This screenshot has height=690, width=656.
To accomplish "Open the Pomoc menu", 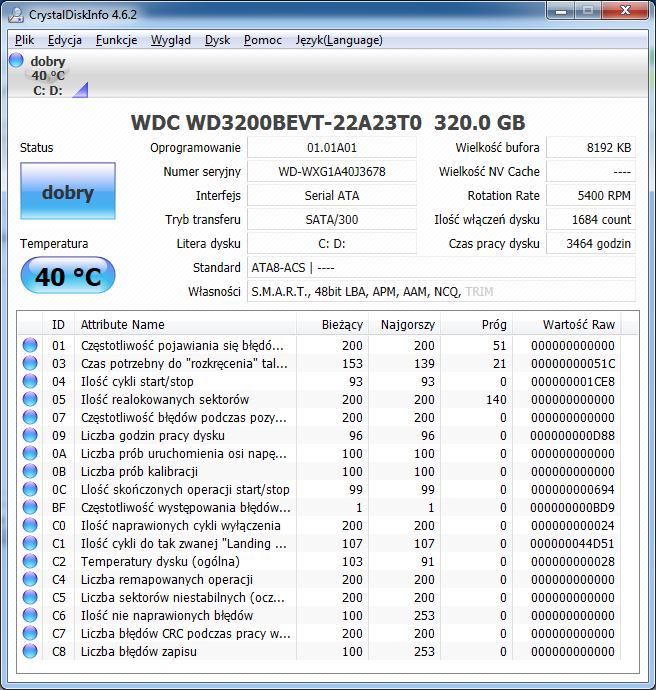I will (263, 40).
